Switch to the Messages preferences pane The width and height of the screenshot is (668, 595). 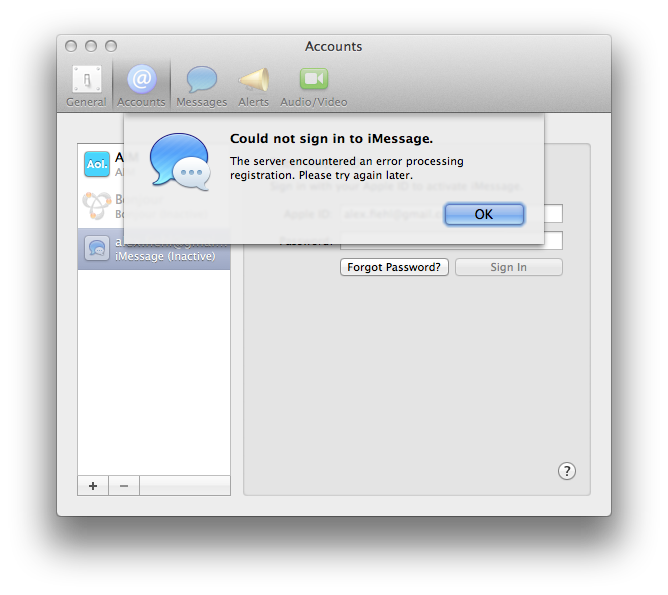[202, 86]
